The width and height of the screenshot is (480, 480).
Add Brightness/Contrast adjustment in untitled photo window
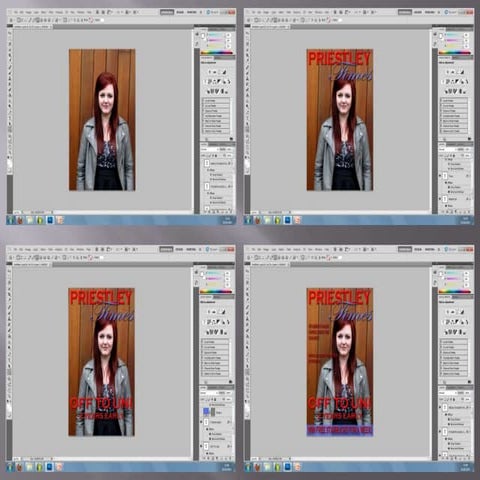coord(209,72)
